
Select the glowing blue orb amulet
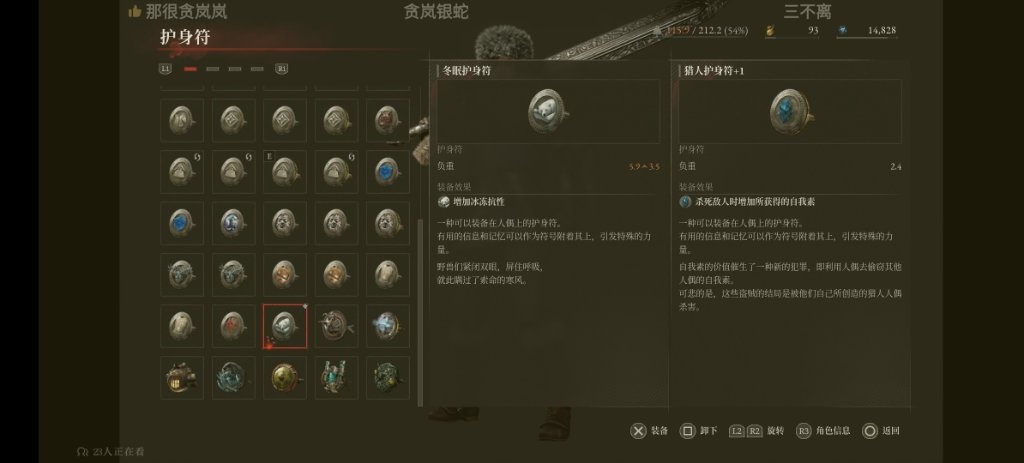(387, 326)
